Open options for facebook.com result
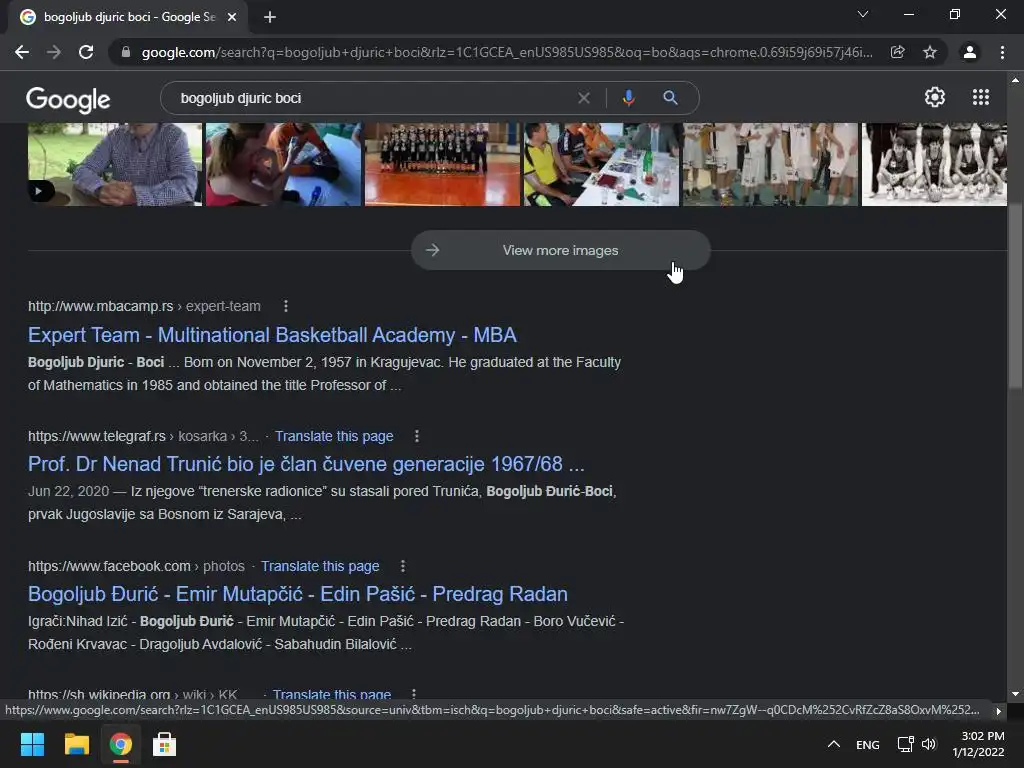The height and width of the screenshot is (768, 1024). point(402,566)
